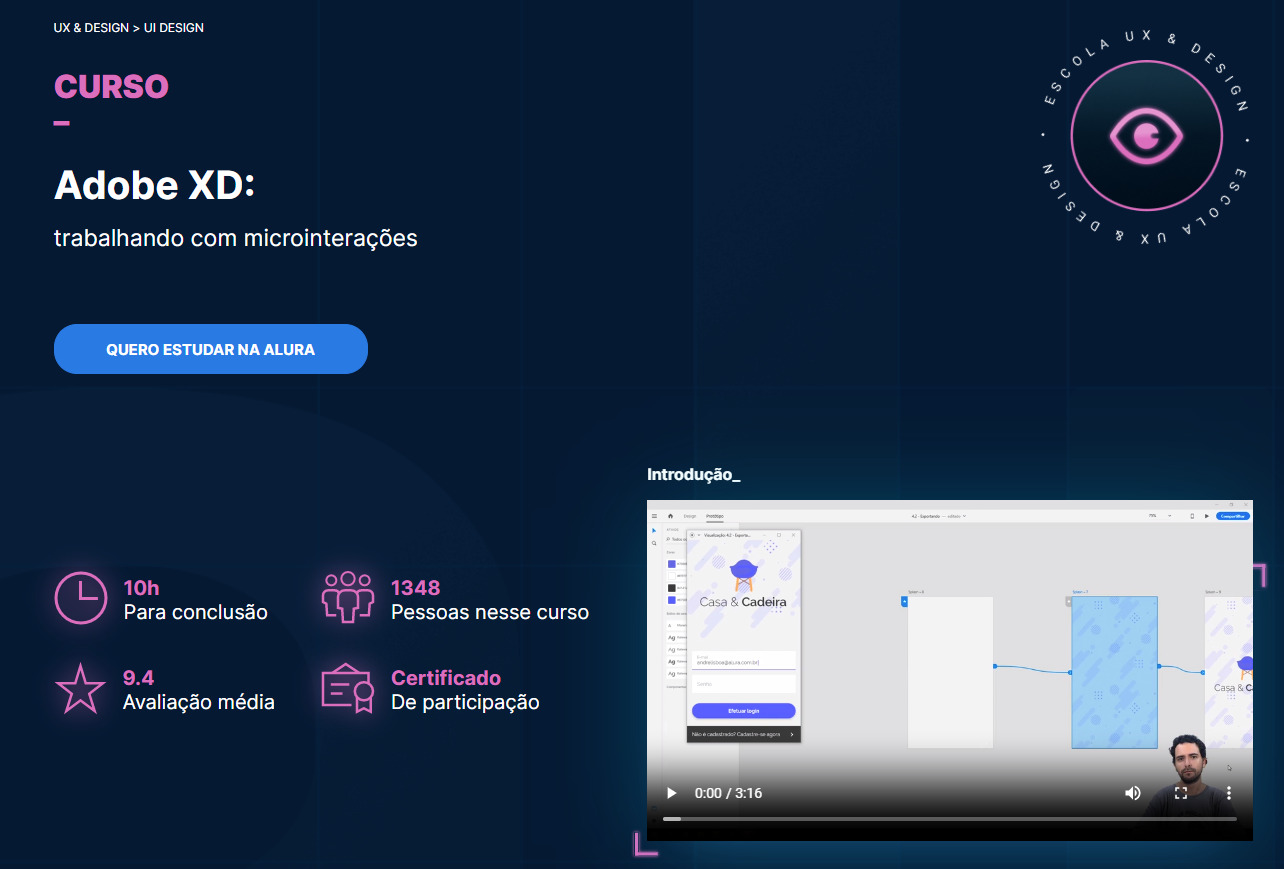Click the video's 0:00 / 3:16 time display
The width and height of the screenshot is (1284, 869).
728,793
